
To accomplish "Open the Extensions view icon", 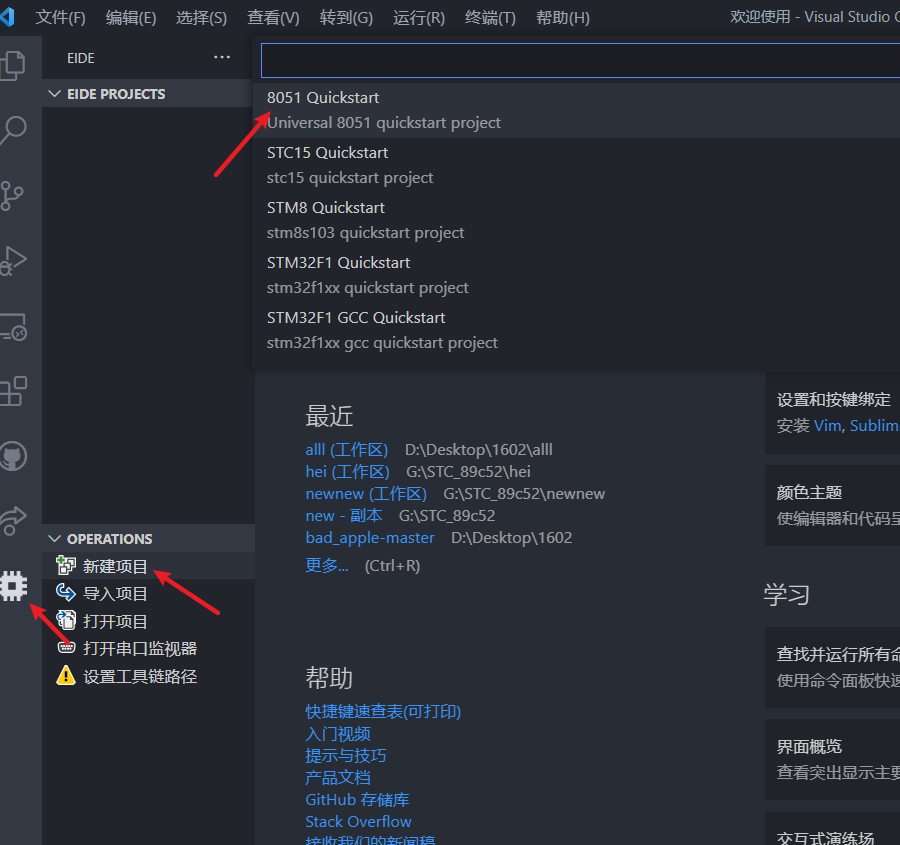I will (13, 392).
